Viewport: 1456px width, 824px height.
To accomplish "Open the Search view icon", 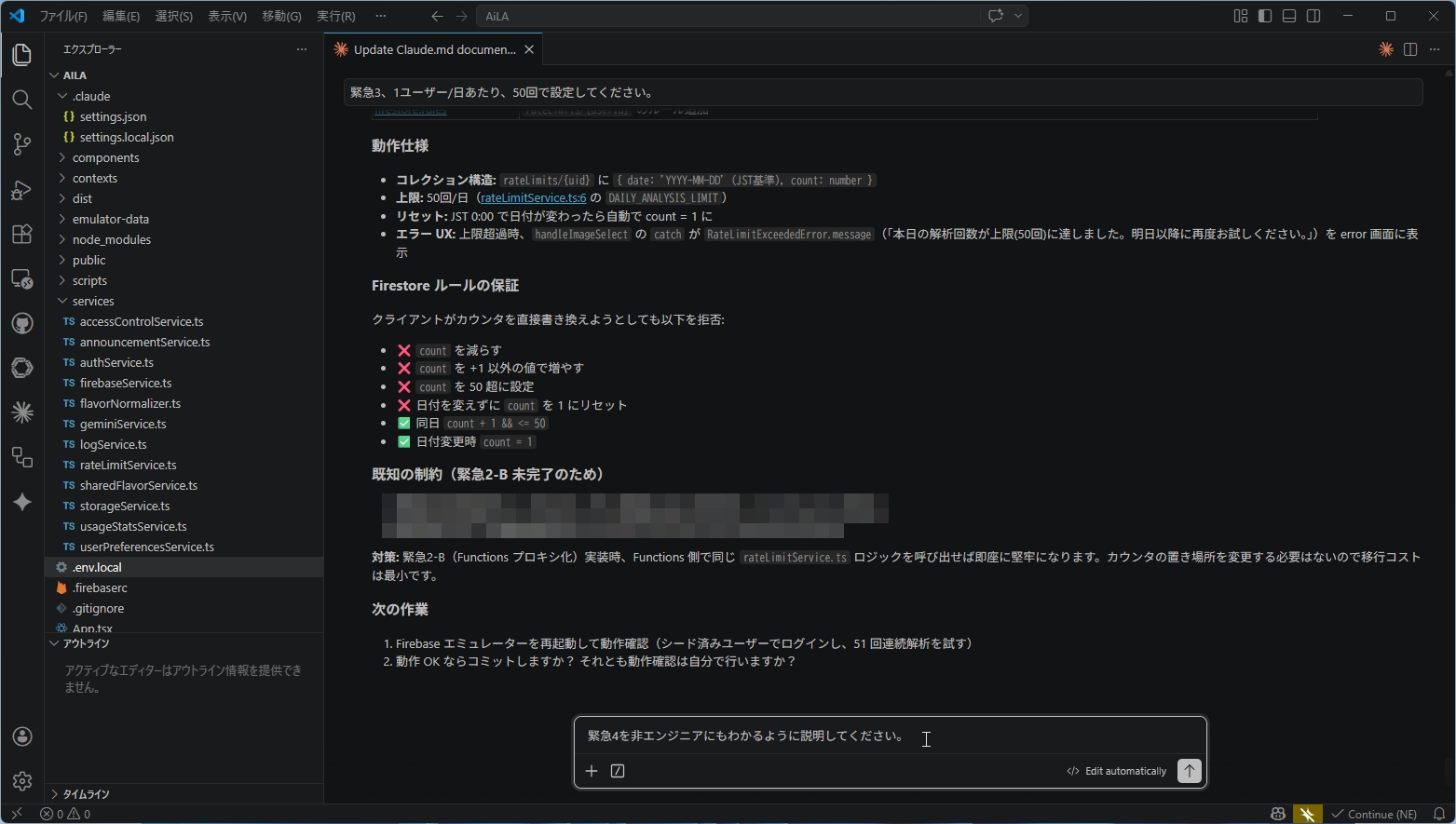I will coord(22,100).
